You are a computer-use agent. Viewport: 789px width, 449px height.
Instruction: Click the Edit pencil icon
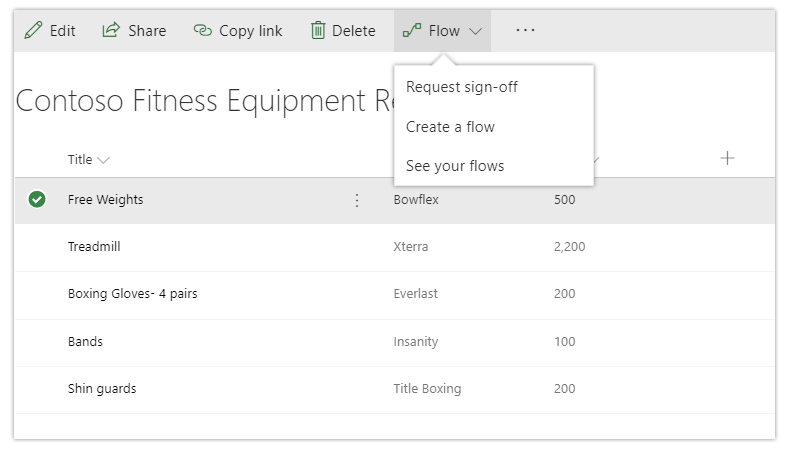click(x=33, y=31)
